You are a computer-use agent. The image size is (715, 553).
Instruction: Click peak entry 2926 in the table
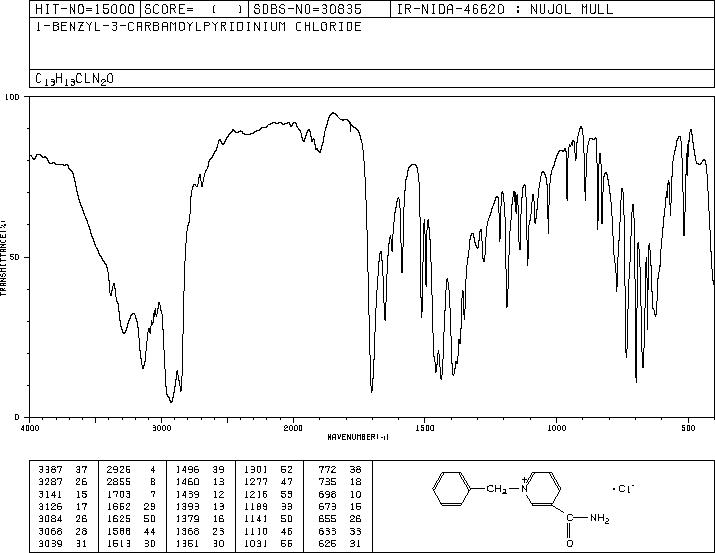pos(119,470)
